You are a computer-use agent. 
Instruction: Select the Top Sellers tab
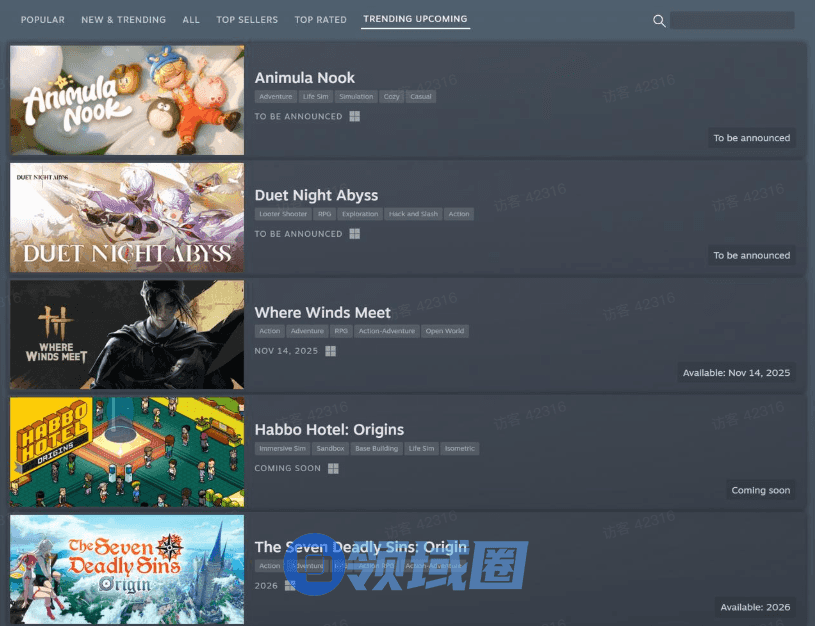(247, 20)
